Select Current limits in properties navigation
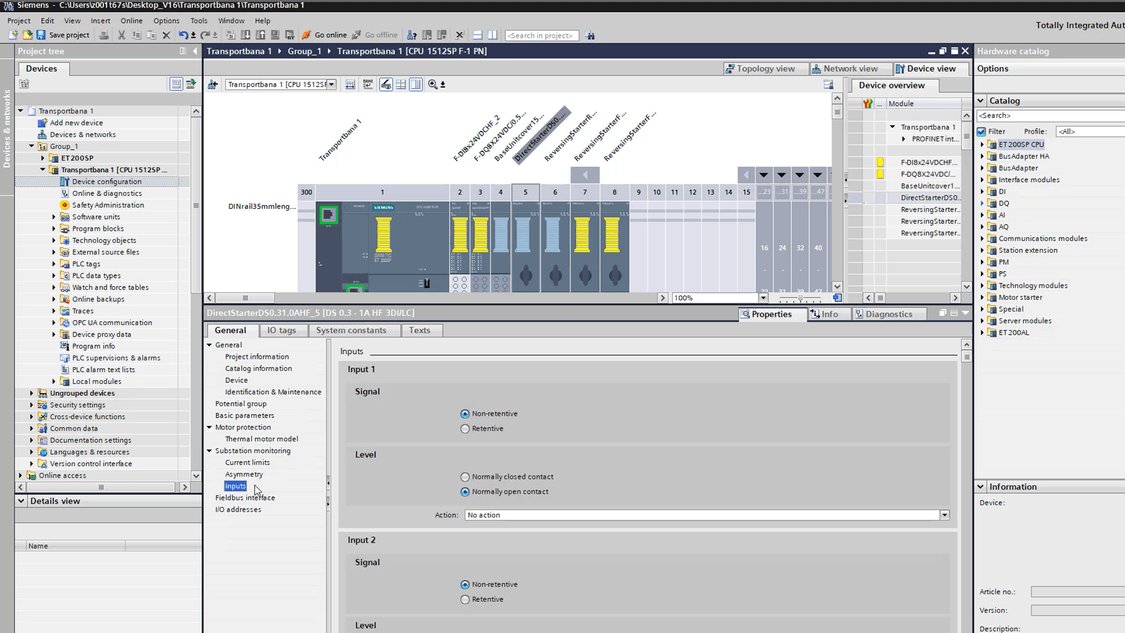Image resolution: width=1125 pixels, height=633 pixels. pos(248,462)
